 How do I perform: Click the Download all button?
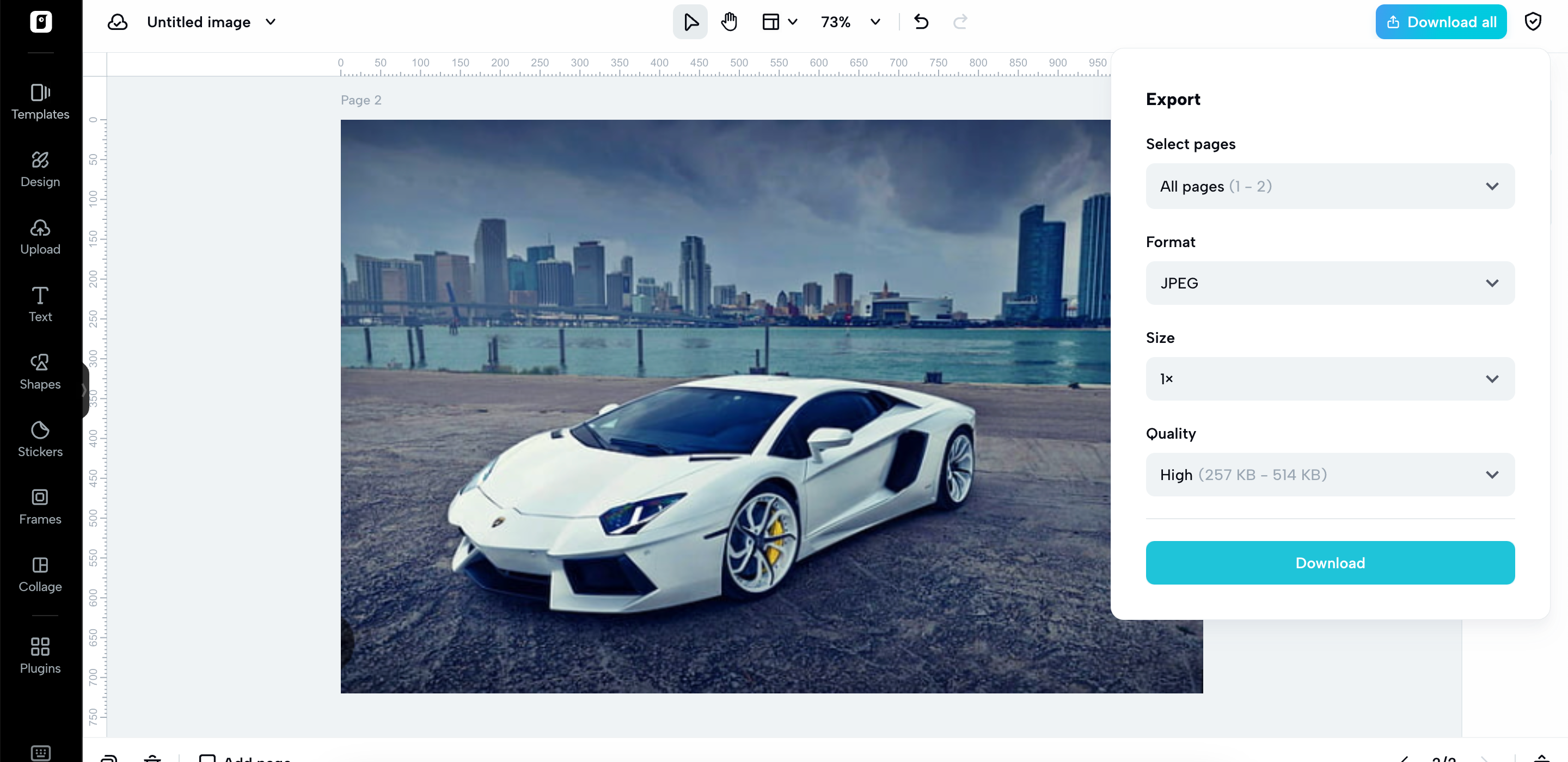pos(1440,22)
